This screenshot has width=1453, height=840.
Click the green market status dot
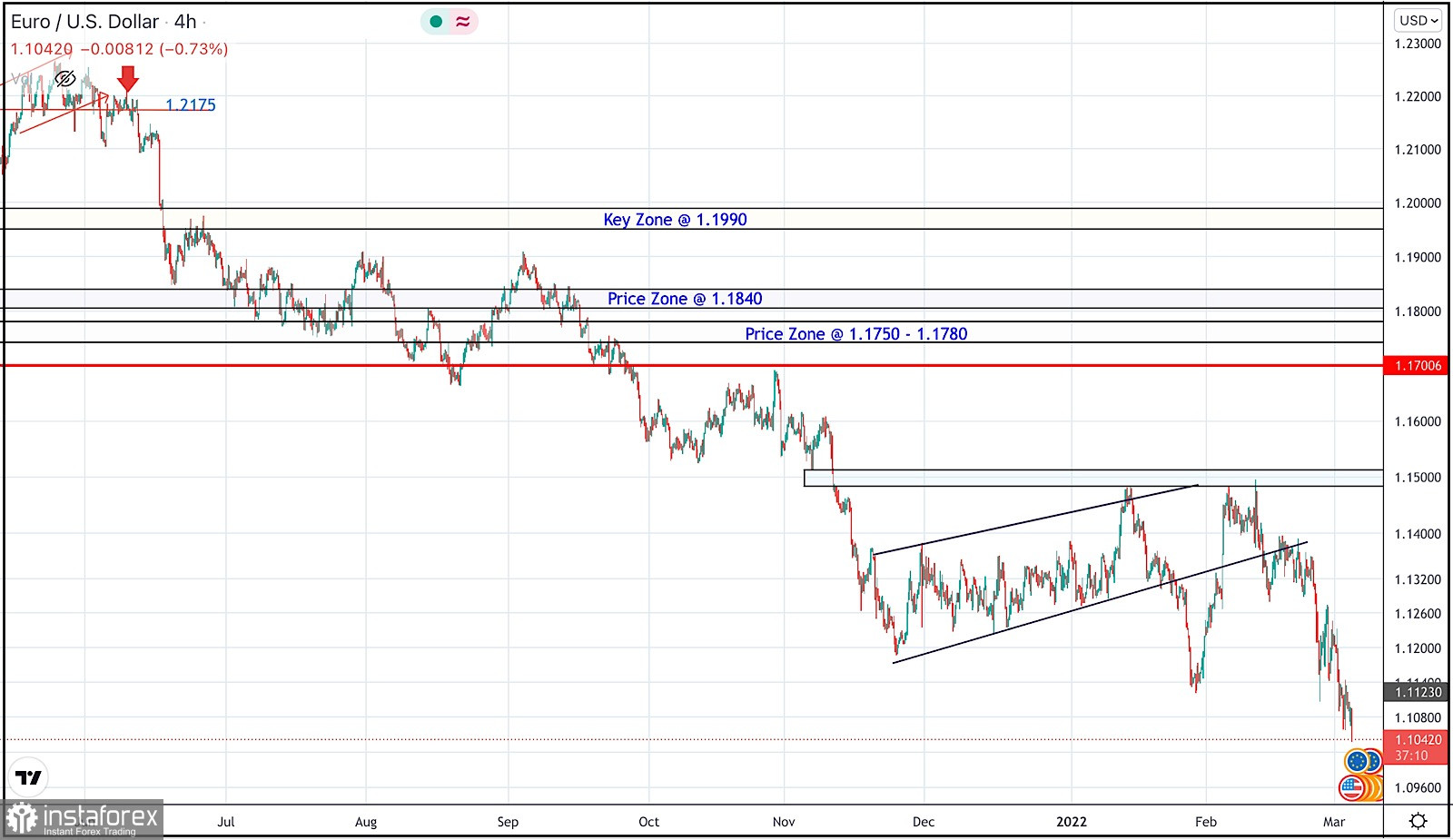tap(436, 22)
